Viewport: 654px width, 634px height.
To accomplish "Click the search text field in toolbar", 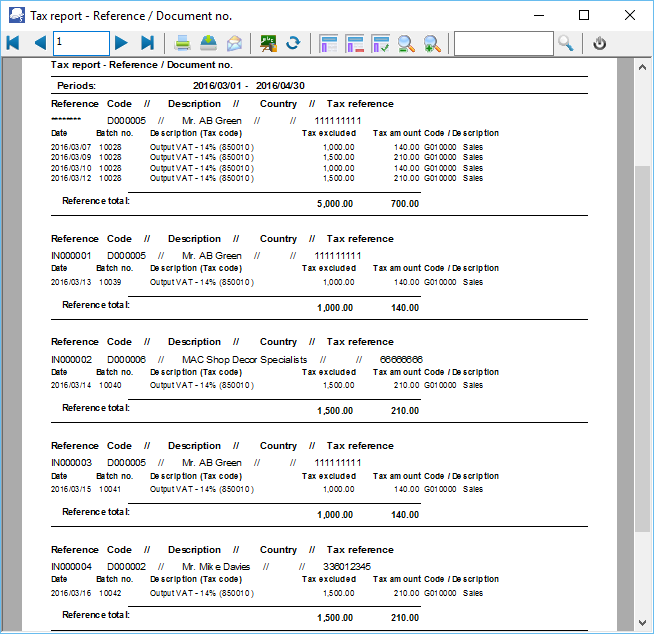I will pos(502,43).
